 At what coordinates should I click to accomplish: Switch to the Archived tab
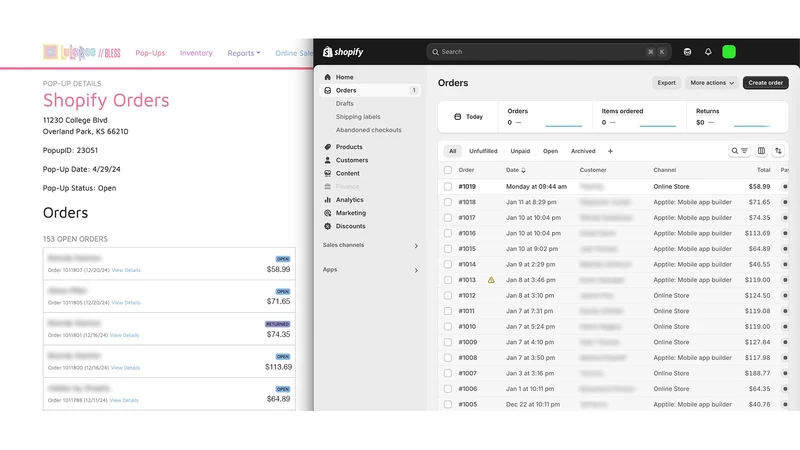(x=583, y=151)
